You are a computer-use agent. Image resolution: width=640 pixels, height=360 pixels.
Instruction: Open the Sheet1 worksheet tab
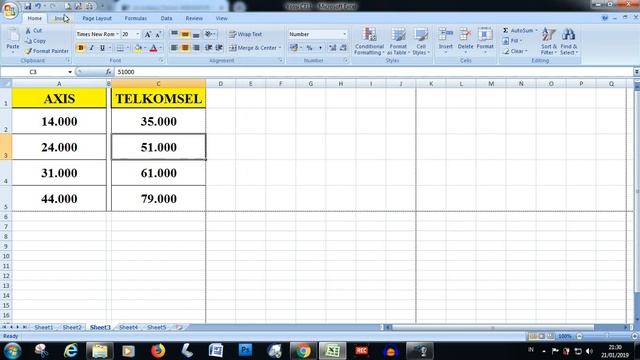point(43,327)
